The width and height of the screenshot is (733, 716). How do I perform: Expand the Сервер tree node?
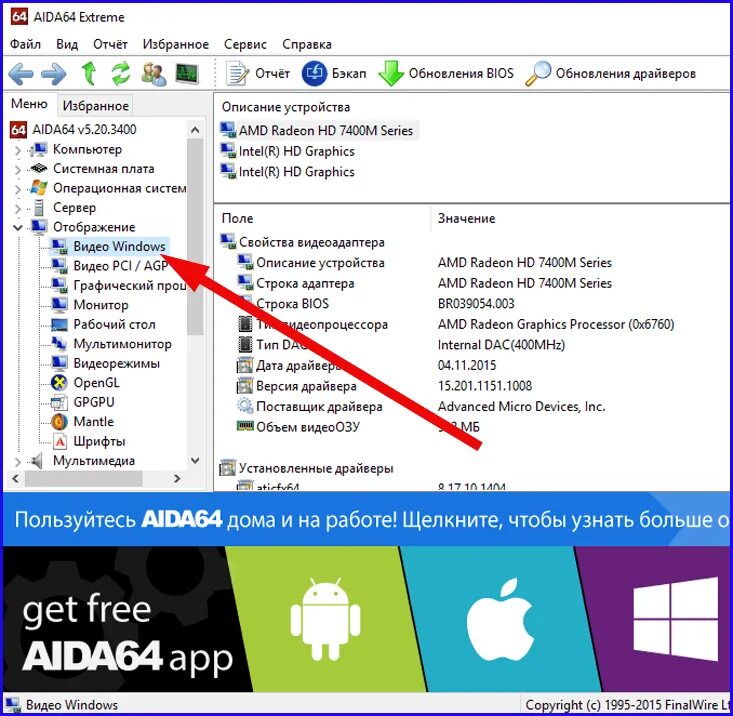click(x=18, y=208)
